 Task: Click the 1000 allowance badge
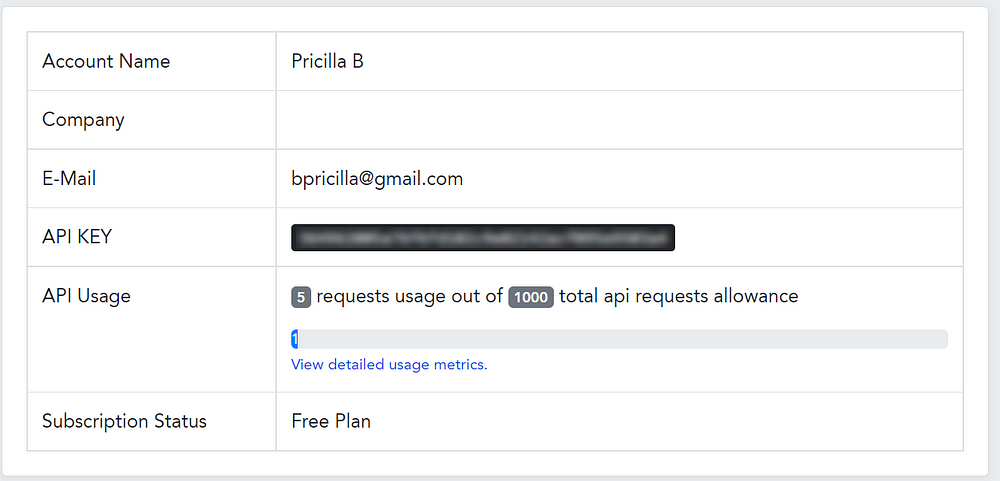pyautogui.click(x=531, y=297)
